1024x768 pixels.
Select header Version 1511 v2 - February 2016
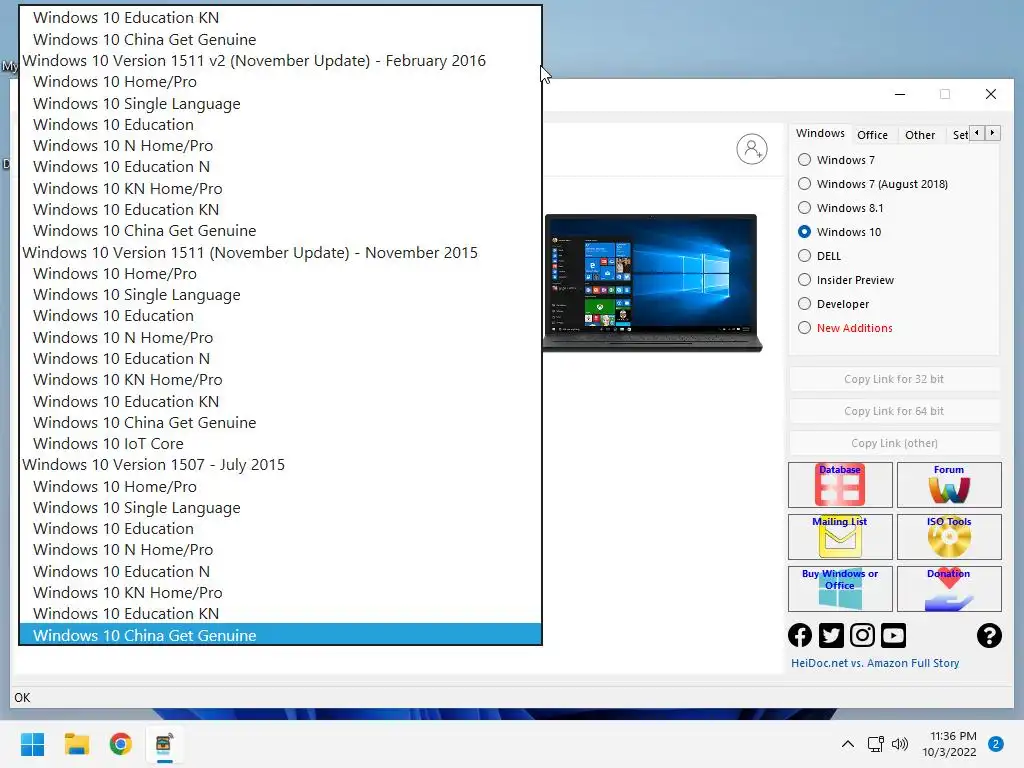click(281, 61)
